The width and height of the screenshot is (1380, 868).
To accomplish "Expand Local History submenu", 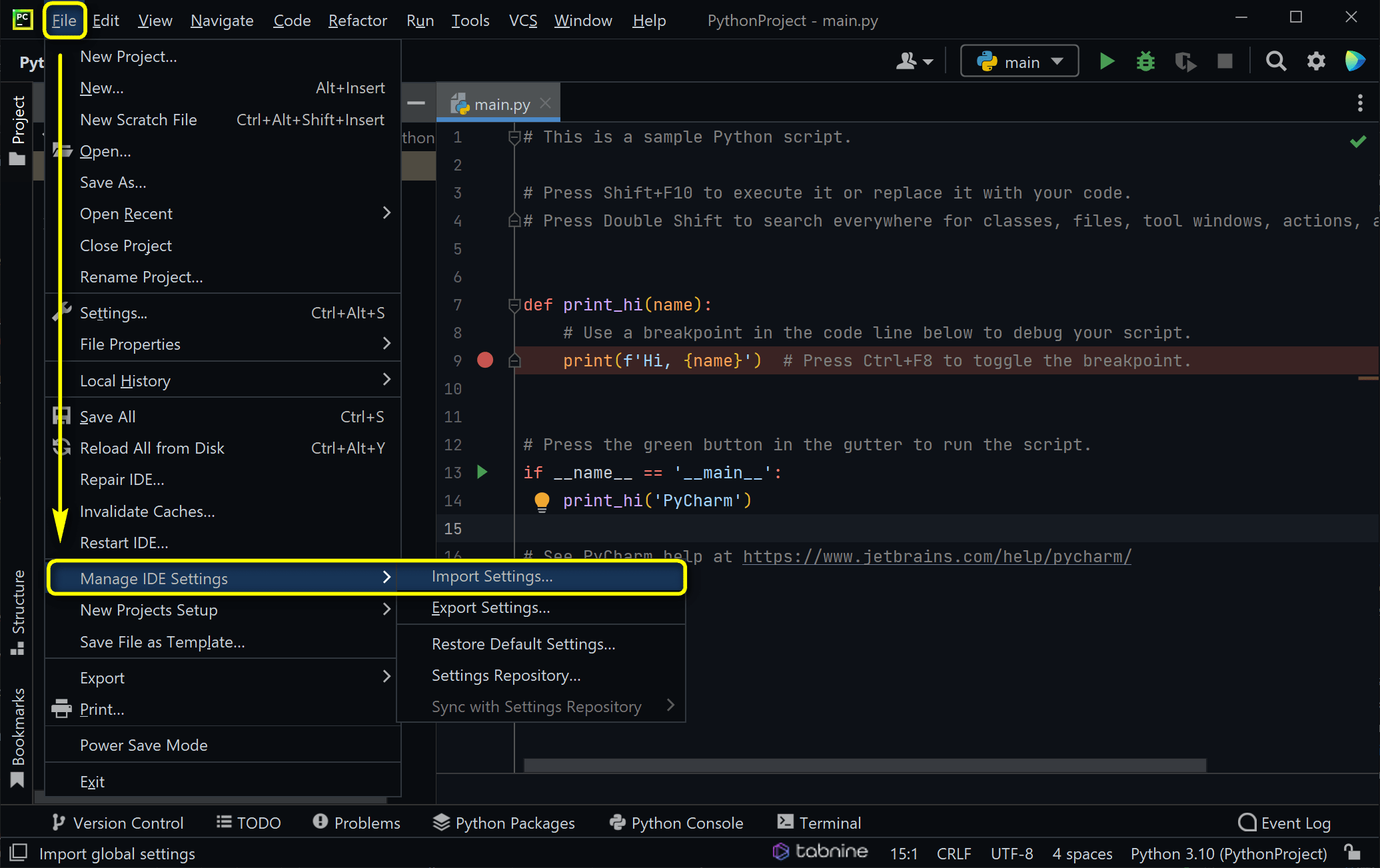I will [223, 380].
